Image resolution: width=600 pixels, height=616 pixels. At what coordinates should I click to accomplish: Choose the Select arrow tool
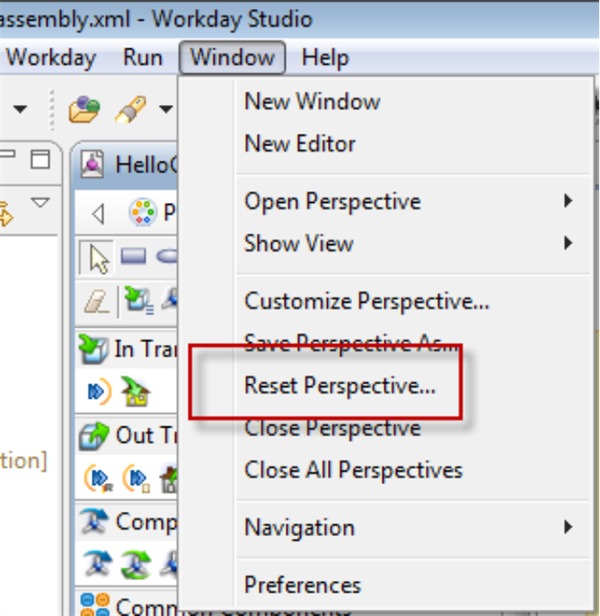pos(97,258)
